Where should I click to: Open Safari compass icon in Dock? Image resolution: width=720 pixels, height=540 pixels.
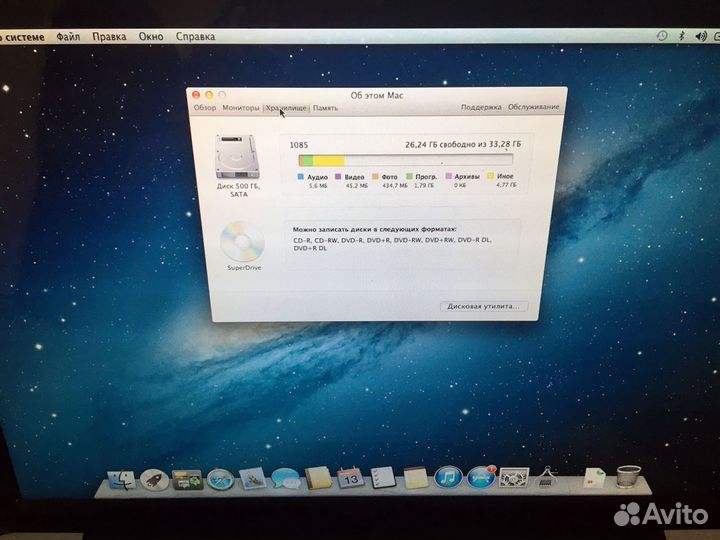pos(220,479)
